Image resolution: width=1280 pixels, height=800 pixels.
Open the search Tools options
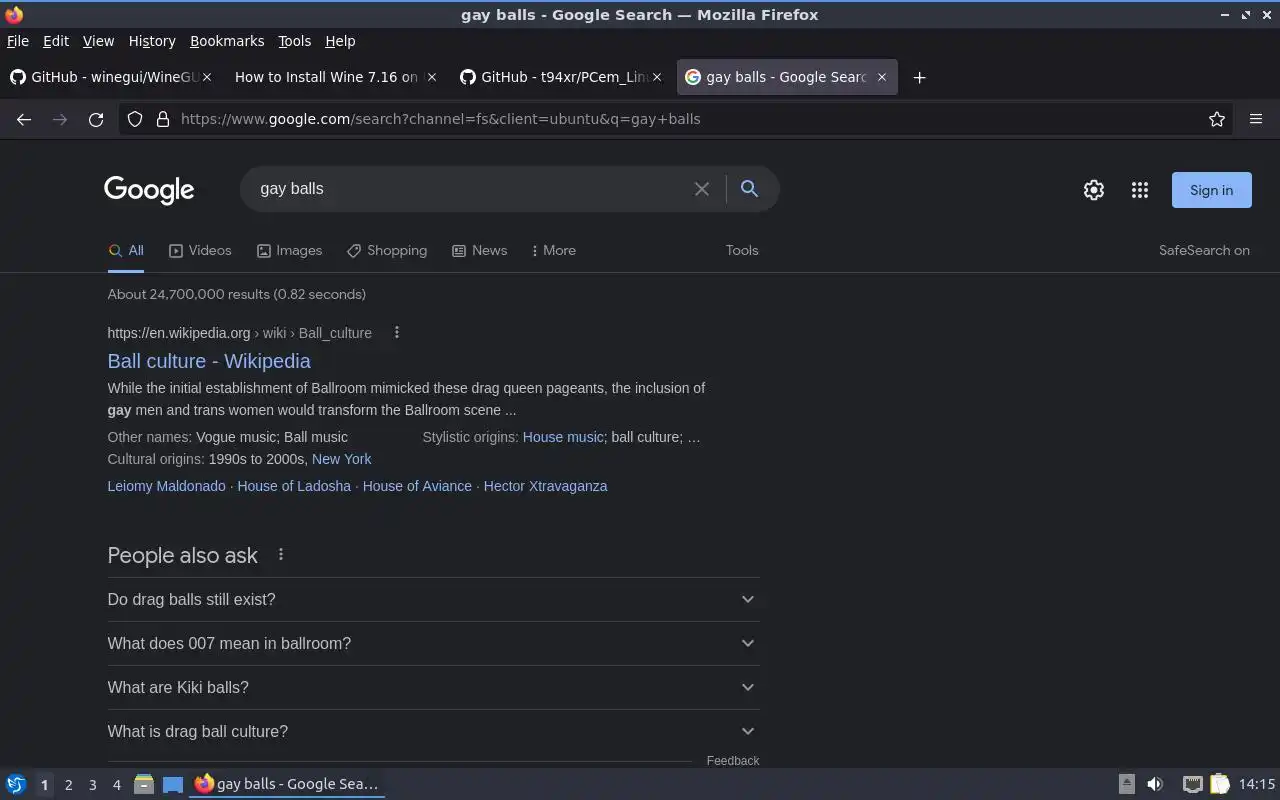pyautogui.click(x=742, y=250)
